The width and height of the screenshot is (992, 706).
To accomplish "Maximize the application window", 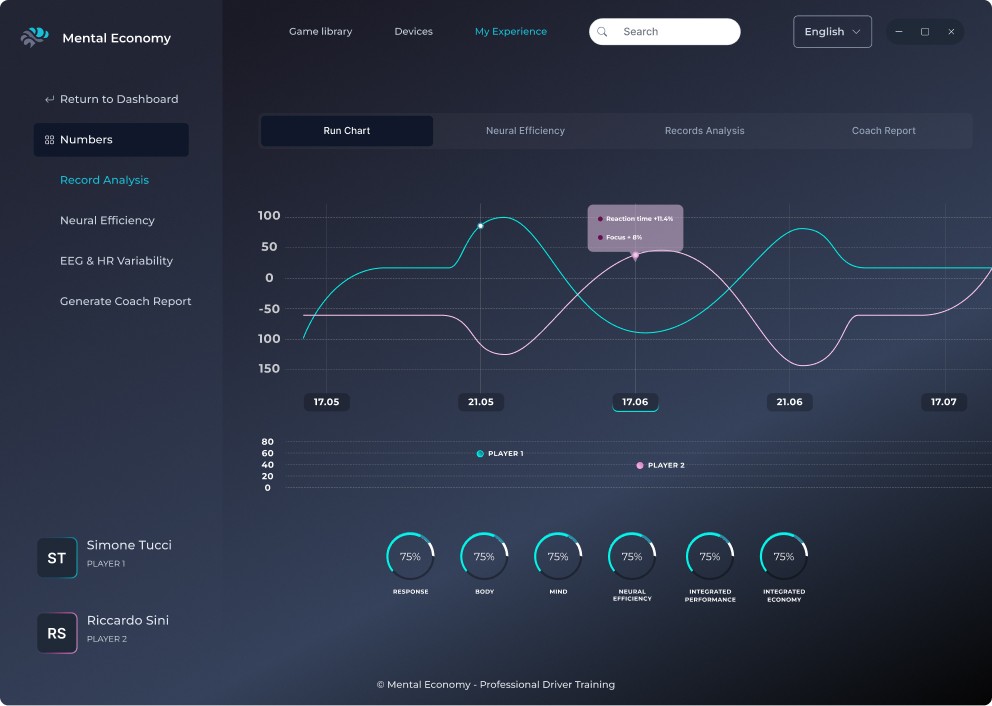I will pyautogui.click(x=925, y=32).
